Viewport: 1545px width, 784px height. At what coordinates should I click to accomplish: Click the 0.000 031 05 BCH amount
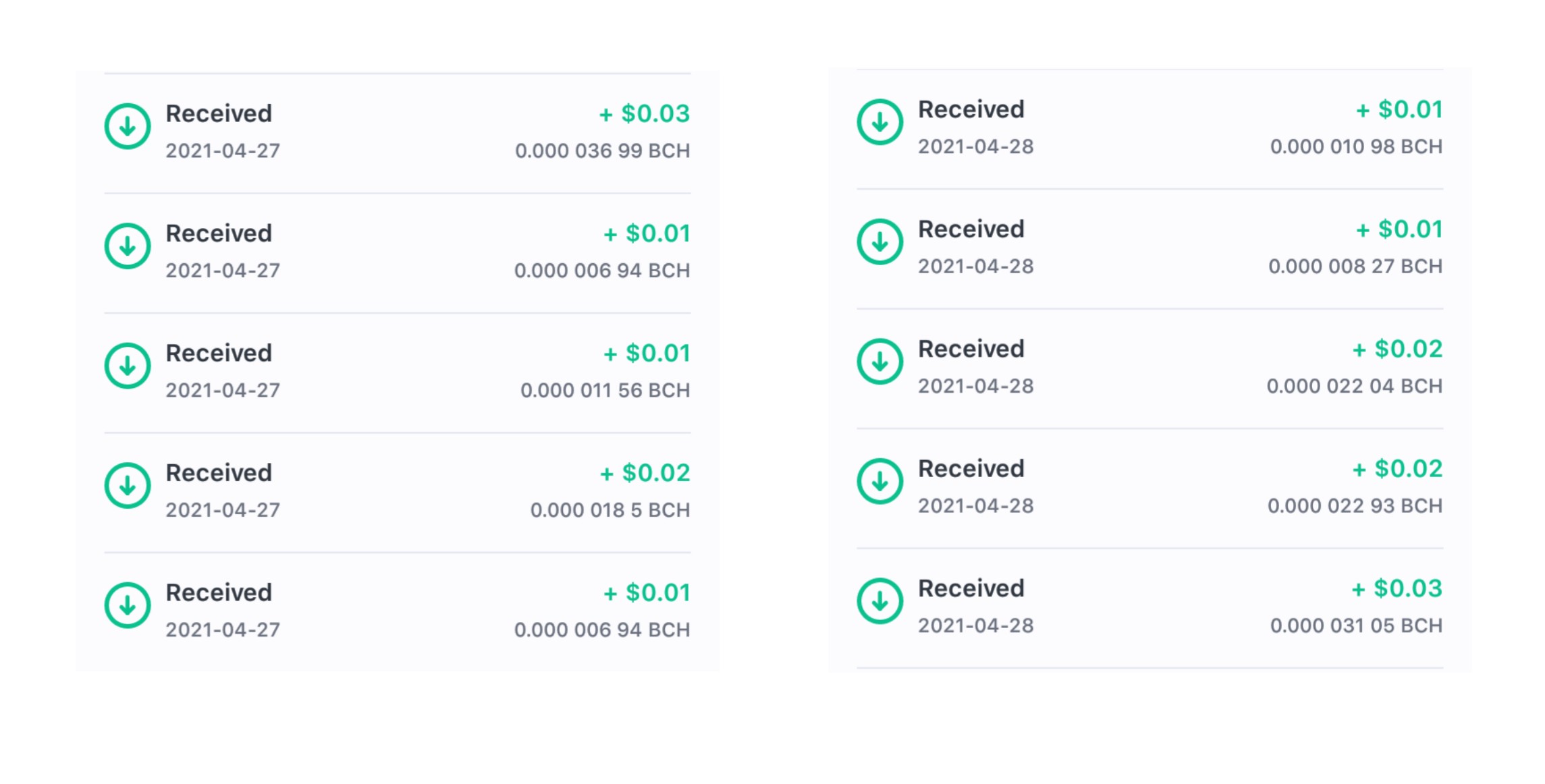(x=1356, y=625)
